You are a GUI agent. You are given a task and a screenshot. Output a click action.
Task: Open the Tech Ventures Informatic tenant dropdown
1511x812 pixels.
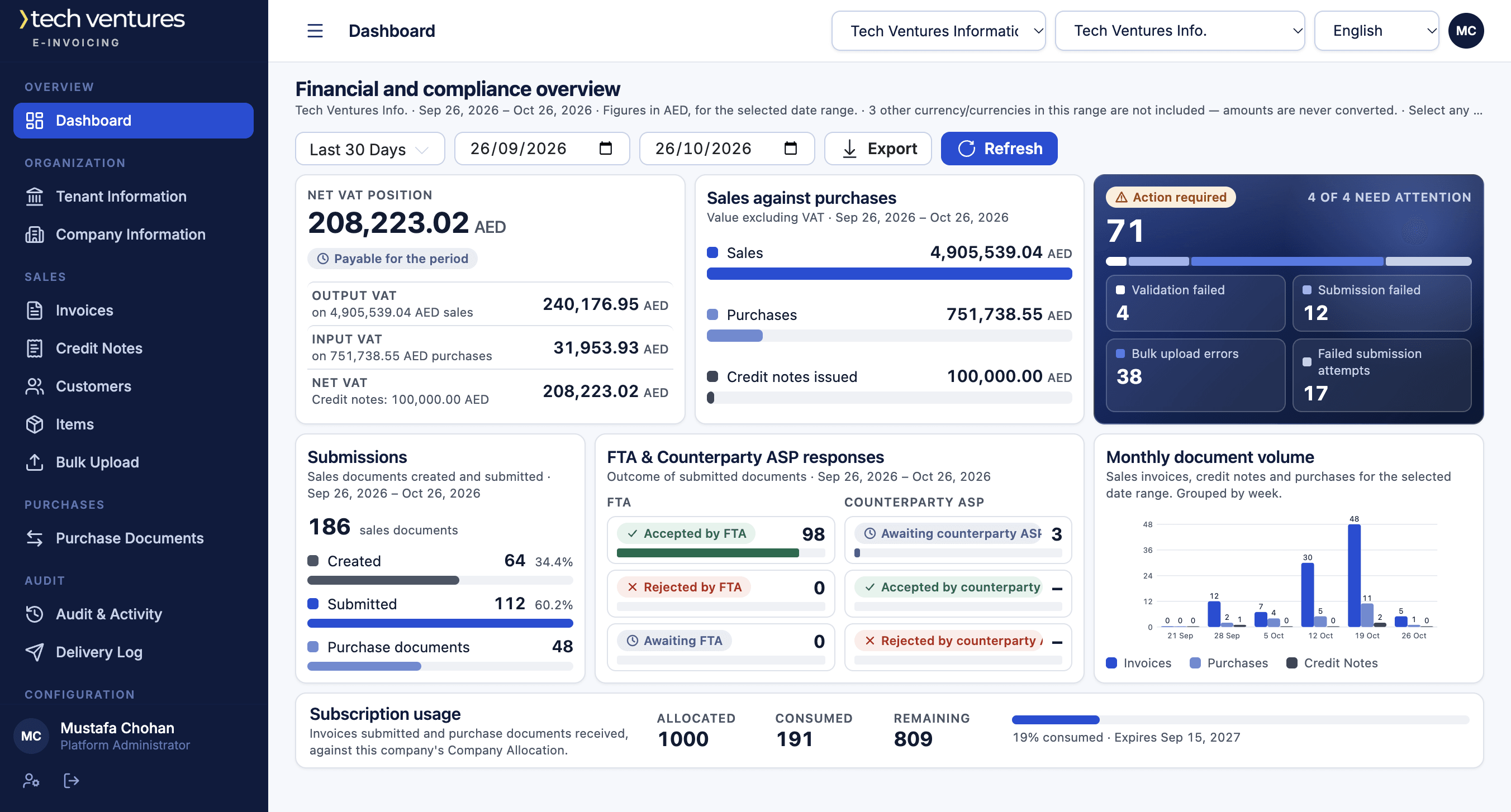[x=938, y=31]
